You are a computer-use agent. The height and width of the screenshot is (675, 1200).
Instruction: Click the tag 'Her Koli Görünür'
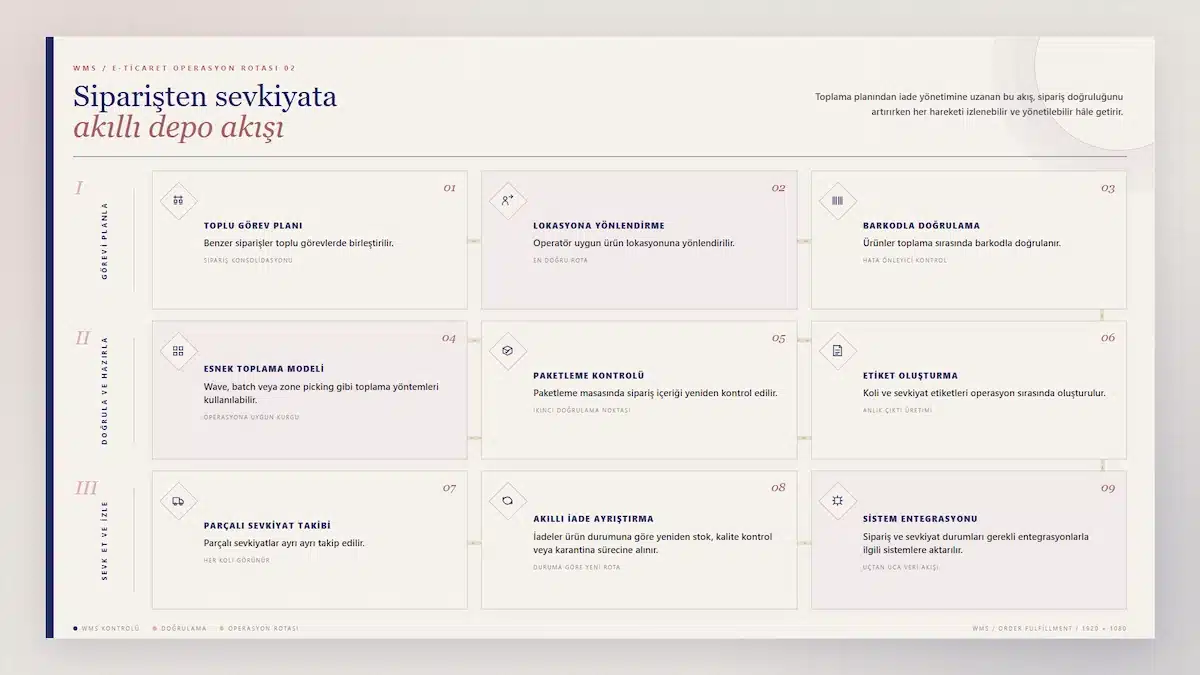(236, 561)
